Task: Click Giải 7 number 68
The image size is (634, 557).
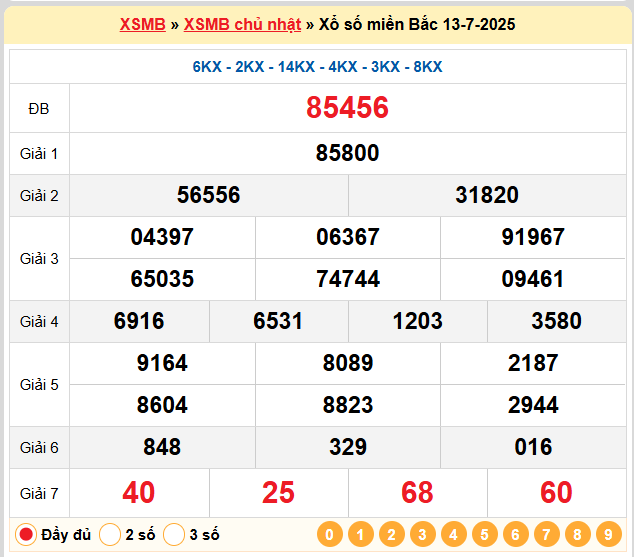Action: click(x=417, y=493)
